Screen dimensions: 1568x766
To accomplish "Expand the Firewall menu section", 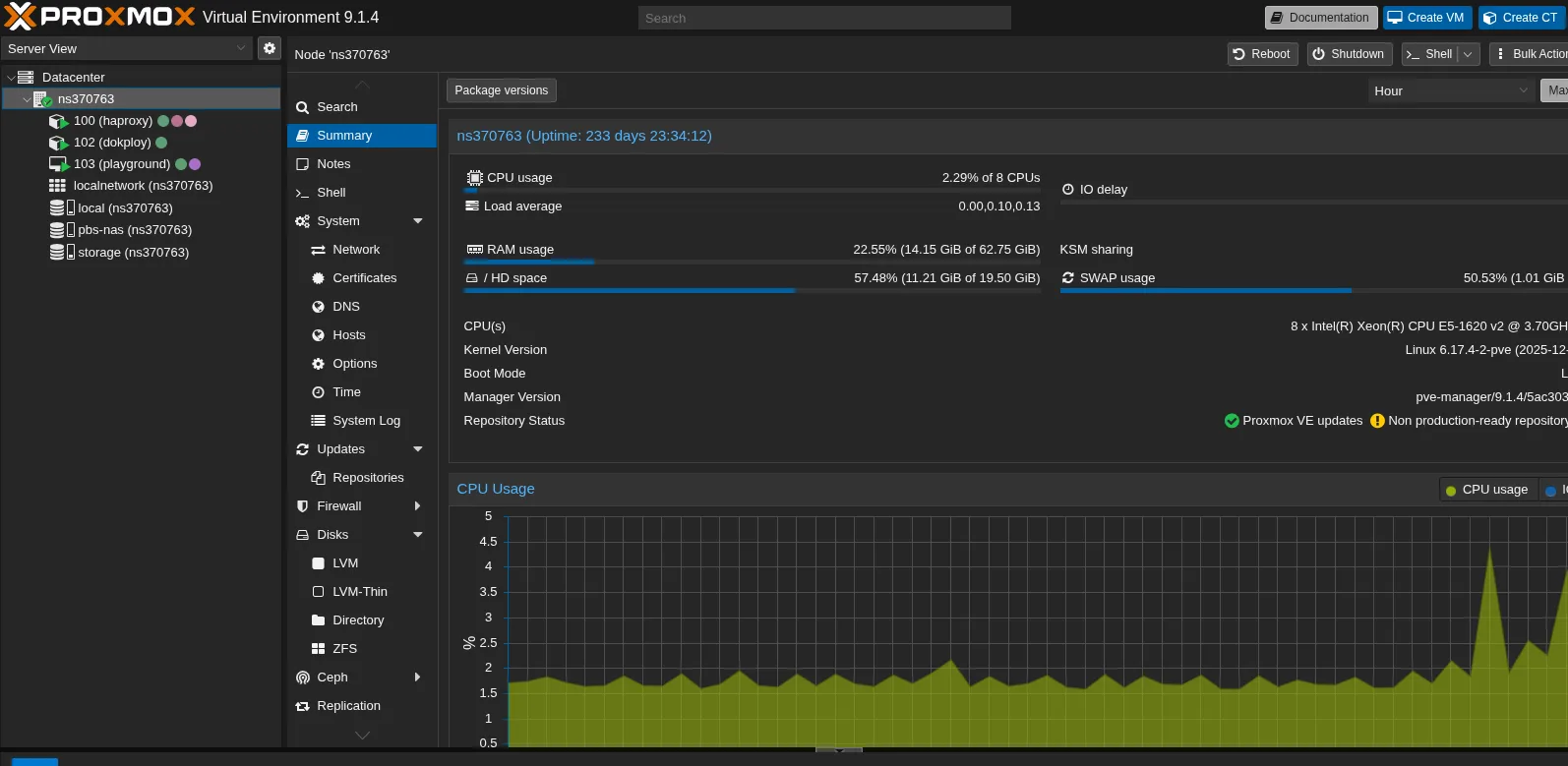I will 418,506.
